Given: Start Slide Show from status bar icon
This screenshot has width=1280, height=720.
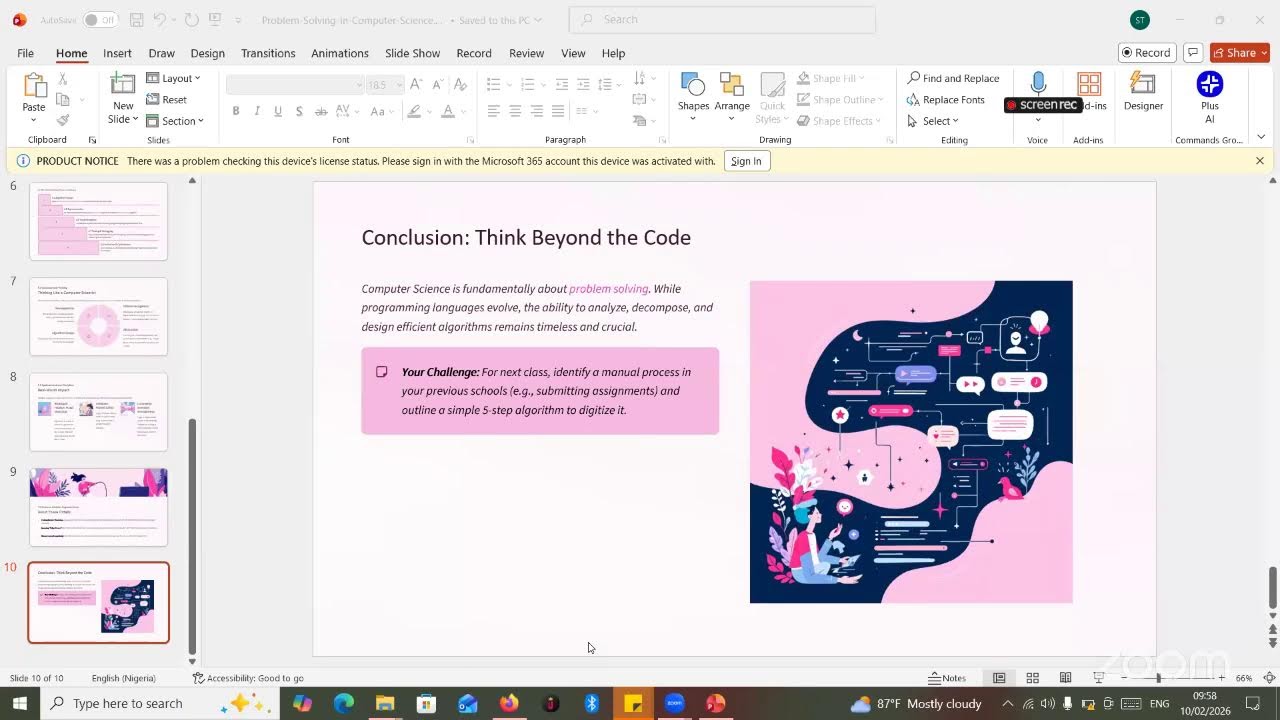Looking at the screenshot, I should (x=1099, y=678).
